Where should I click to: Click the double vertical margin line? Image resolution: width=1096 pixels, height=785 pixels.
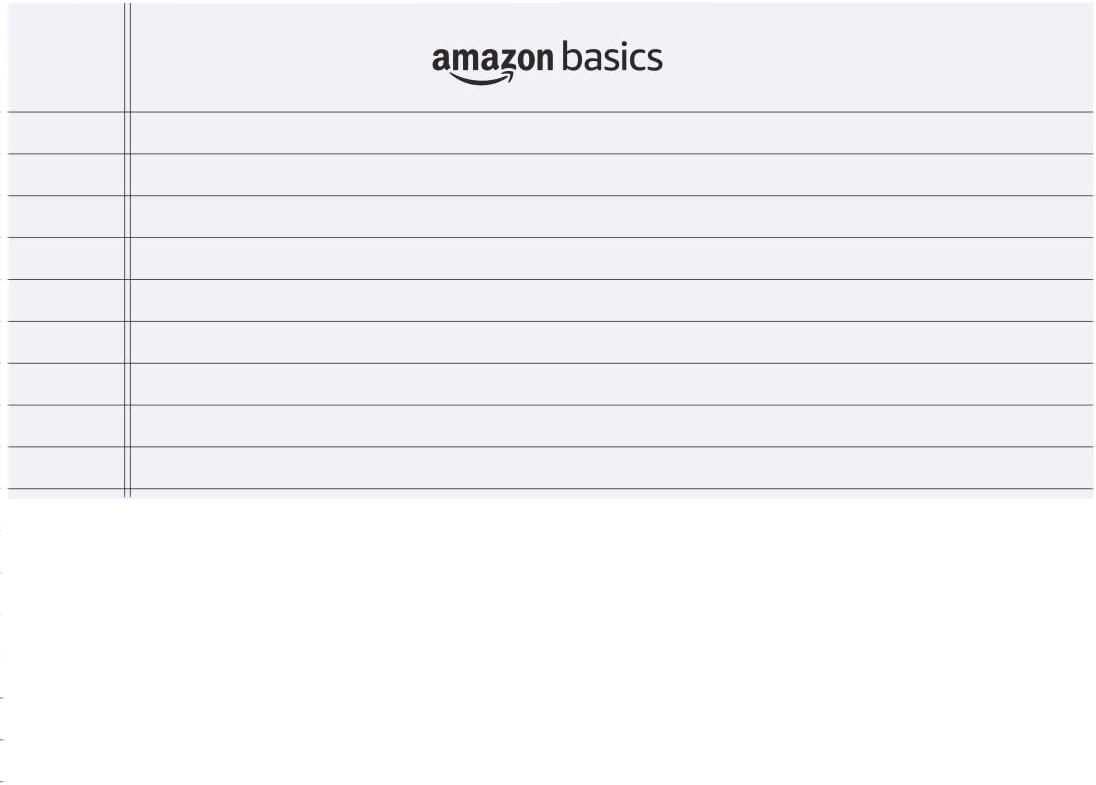point(127,300)
